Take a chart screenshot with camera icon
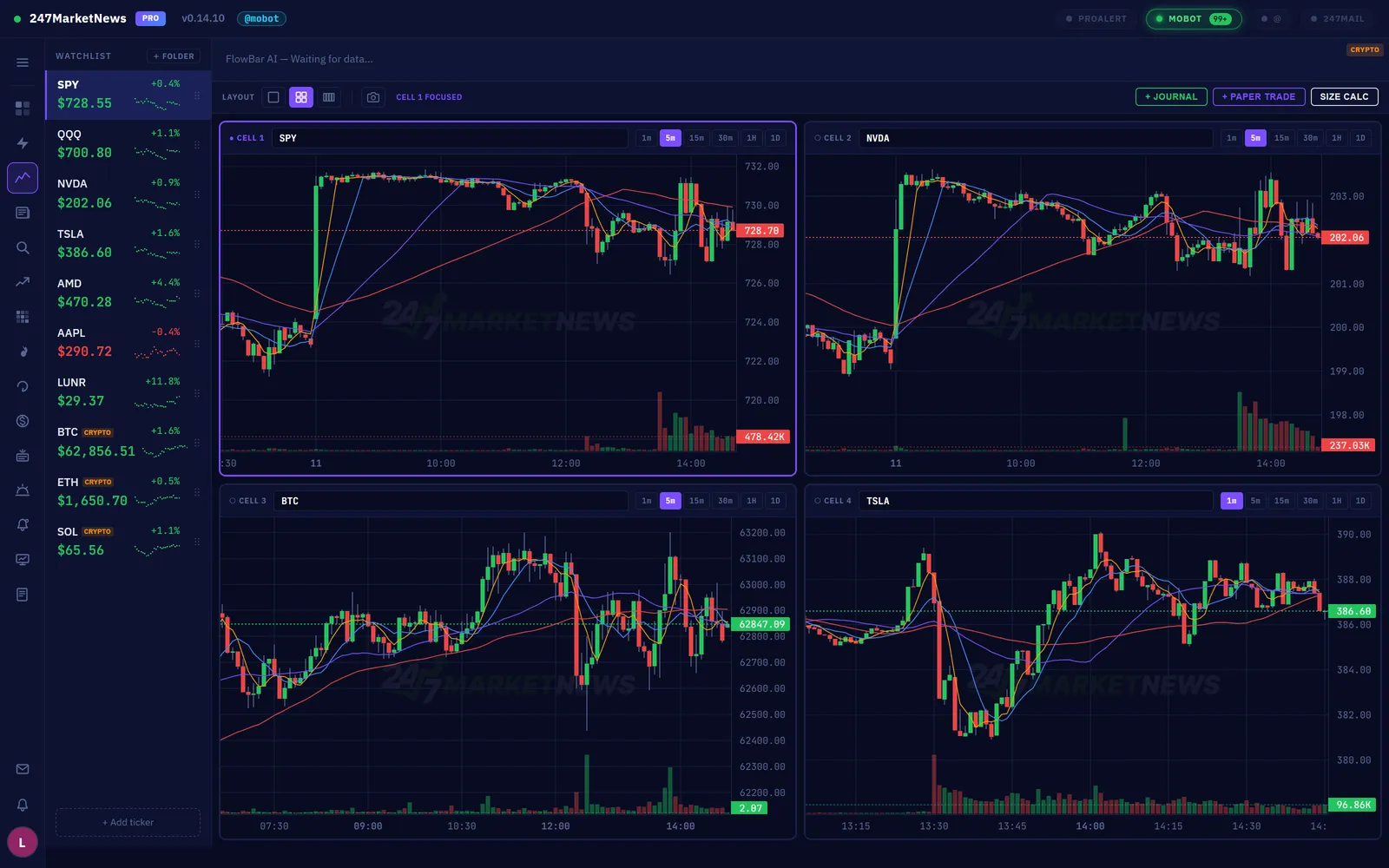Image resolution: width=1389 pixels, height=868 pixels. pos(373,97)
